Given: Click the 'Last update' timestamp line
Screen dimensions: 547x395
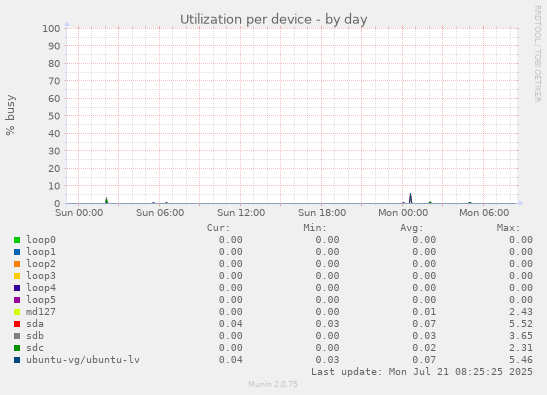Looking at the screenshot, I should 422,372.
